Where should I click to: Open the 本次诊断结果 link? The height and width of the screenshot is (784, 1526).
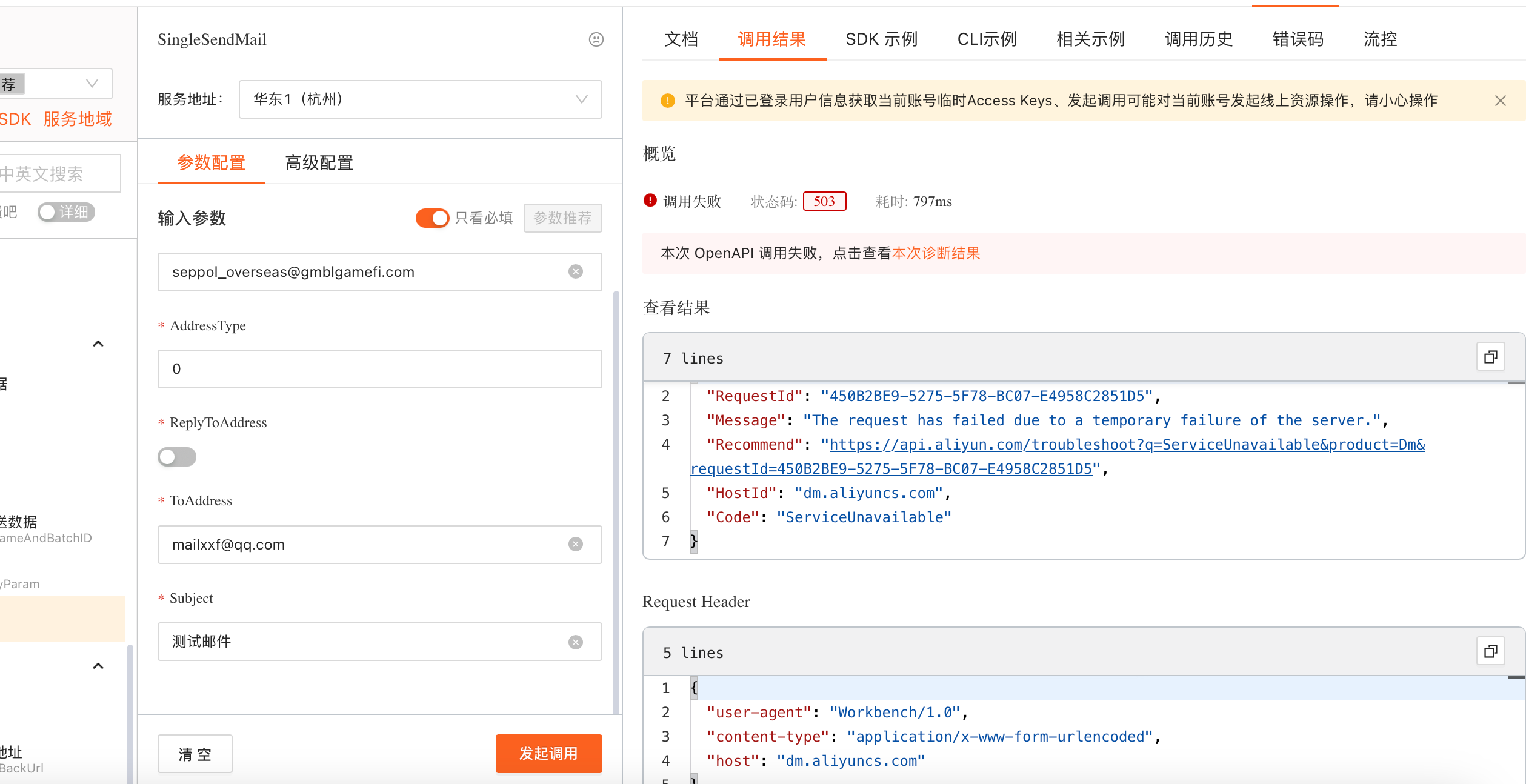(936, 253)
